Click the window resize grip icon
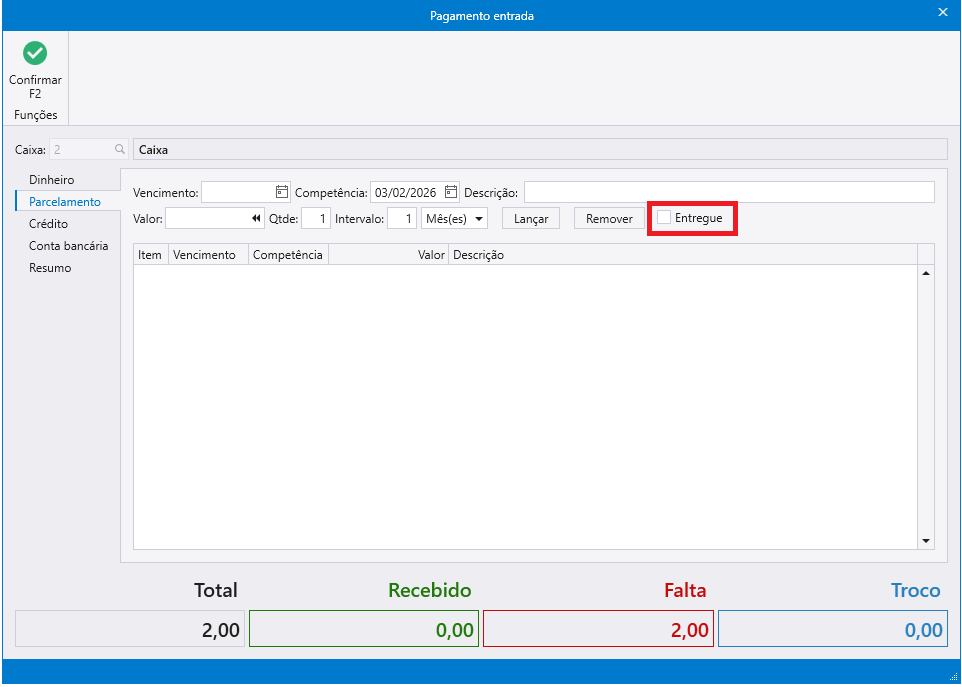The height and width of the screenshot is (687, 962). pos(953,677)
